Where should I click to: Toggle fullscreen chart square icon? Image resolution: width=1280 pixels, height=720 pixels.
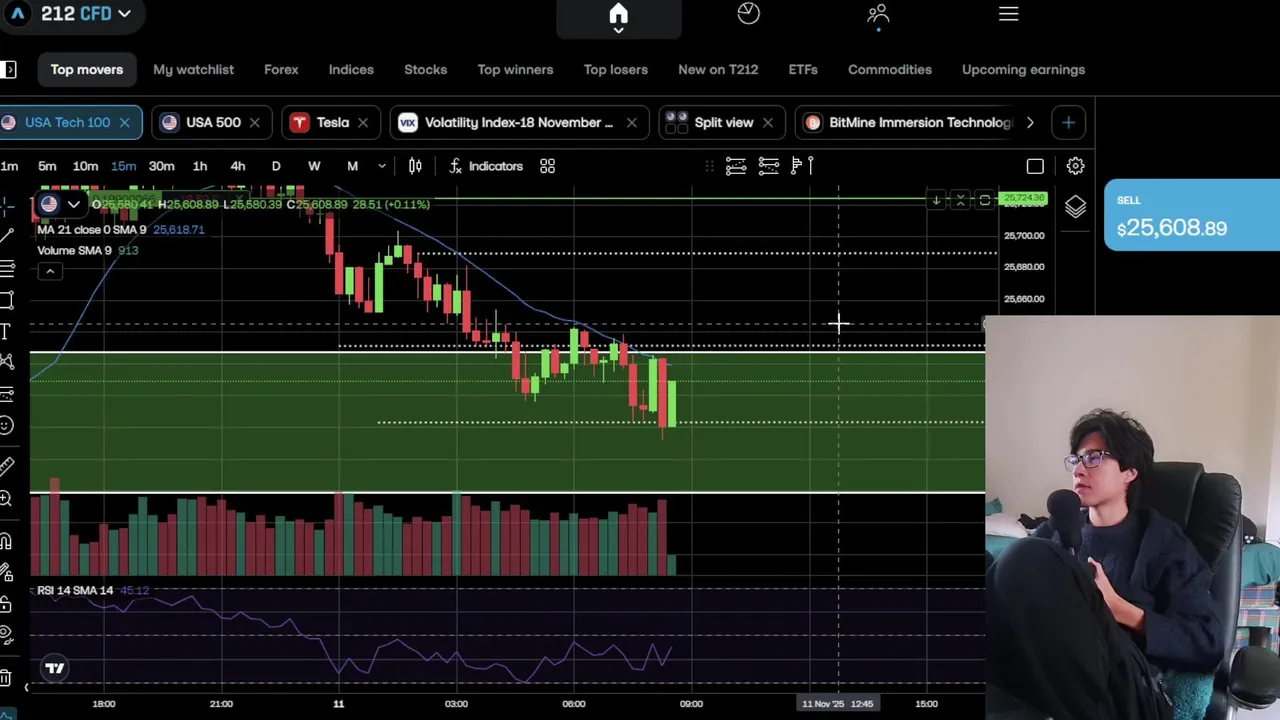1035,166
